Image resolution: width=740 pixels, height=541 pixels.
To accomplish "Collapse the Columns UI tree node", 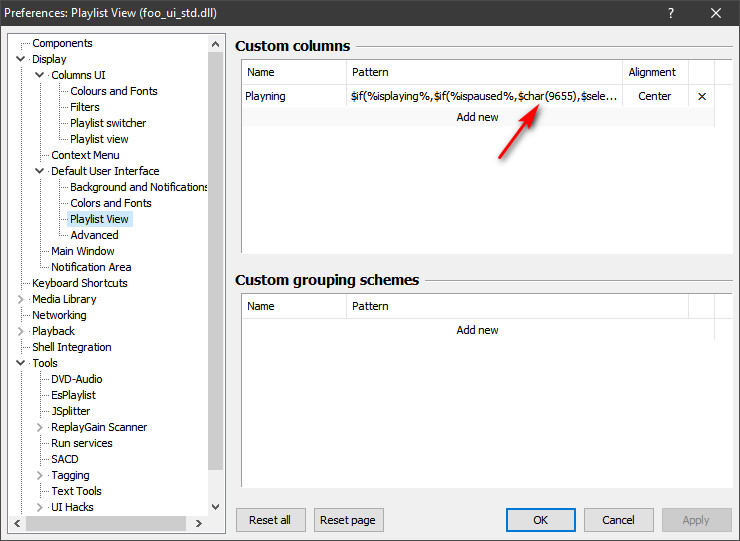I will click(40, 75).
